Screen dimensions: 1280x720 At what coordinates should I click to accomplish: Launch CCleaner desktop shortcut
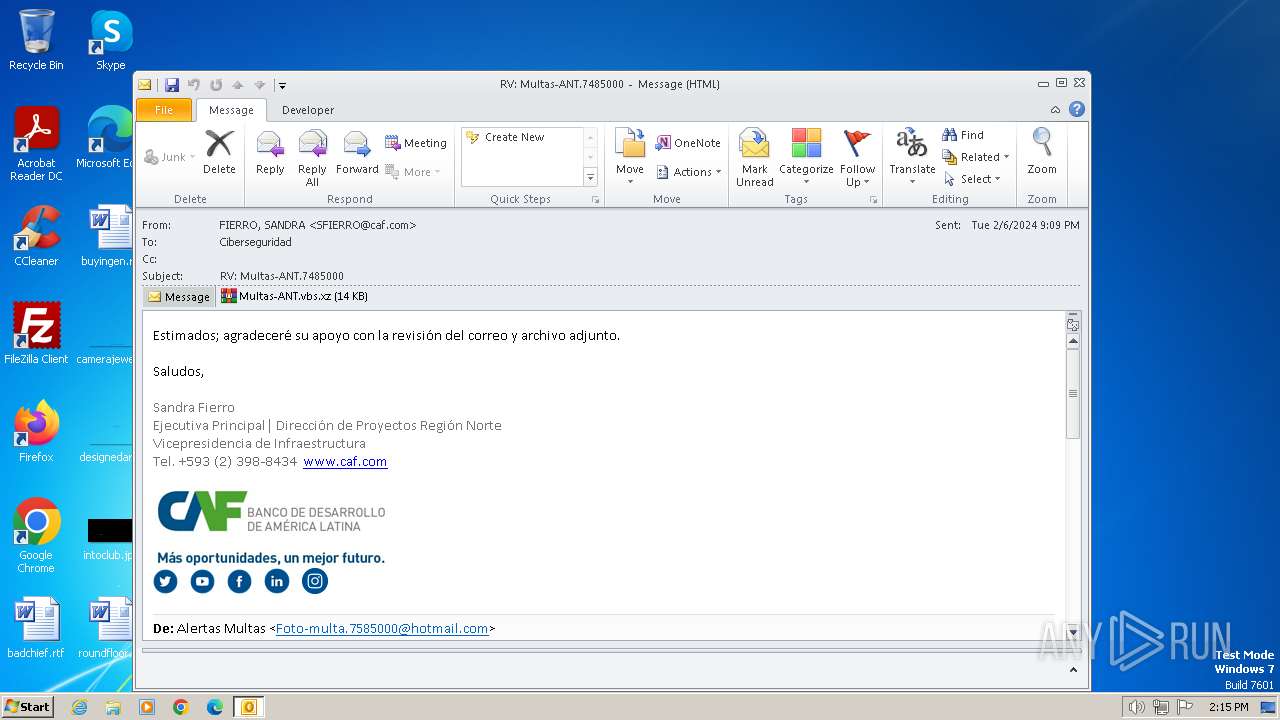pyautogui.click(x=36, y=236)
